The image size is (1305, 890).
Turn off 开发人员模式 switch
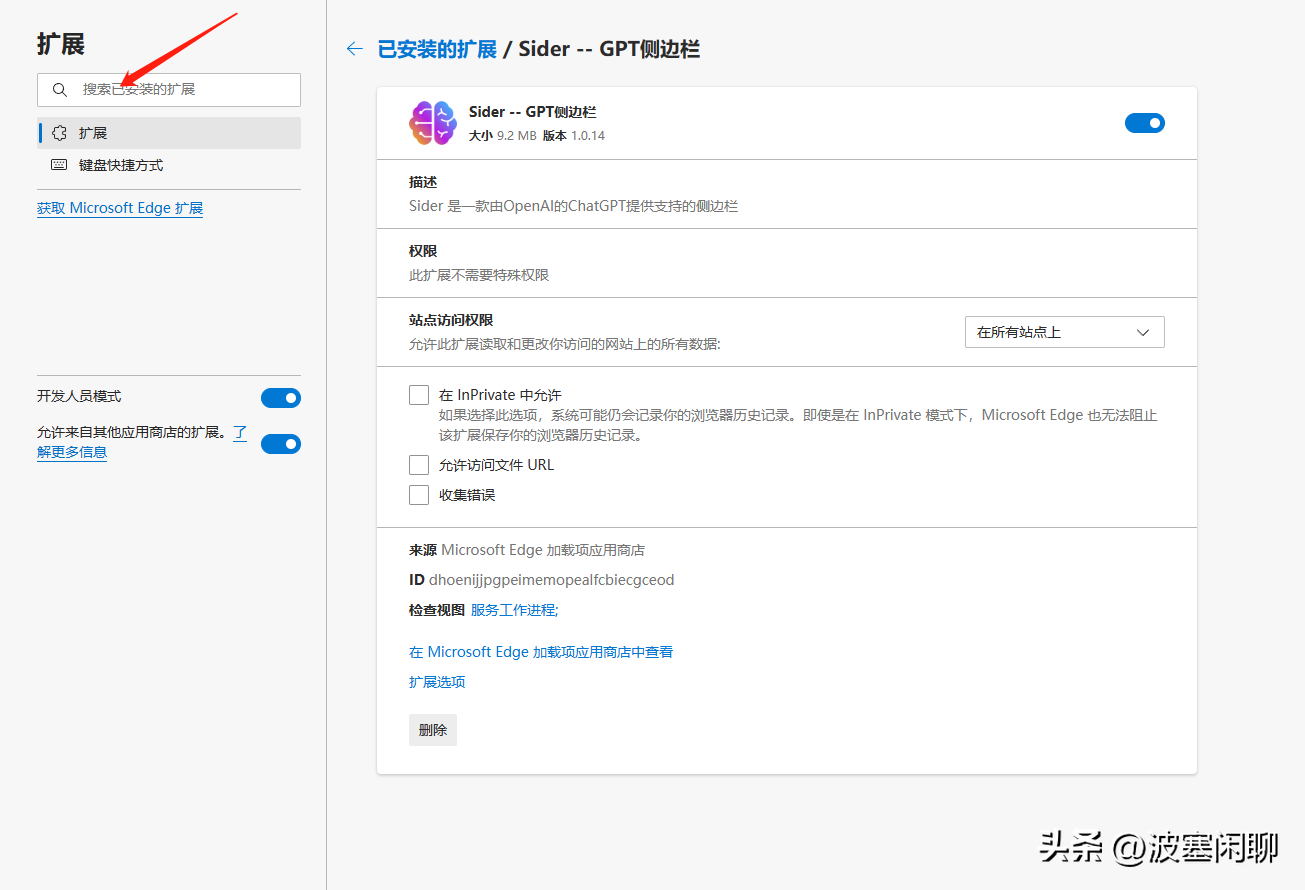pyautogui.click(x=281, y=398)
